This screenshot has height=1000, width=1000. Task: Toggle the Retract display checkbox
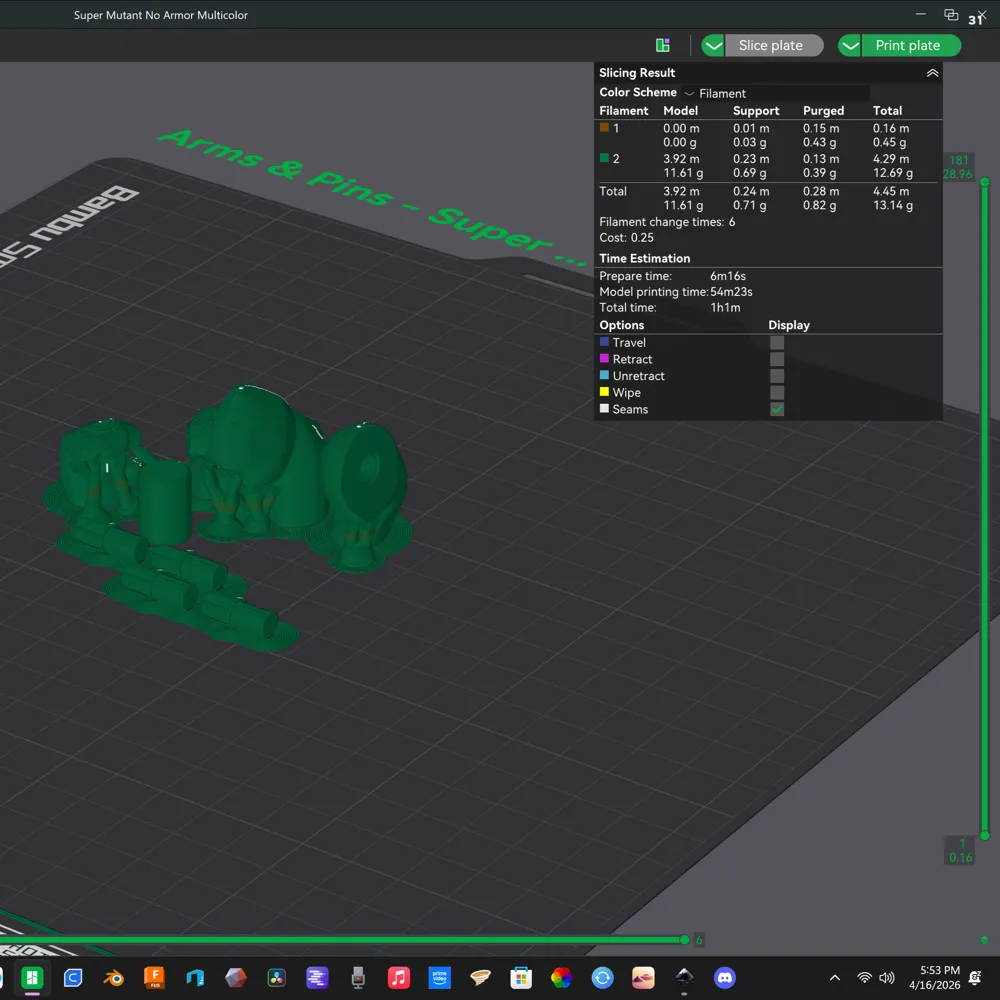coord(777,359)
